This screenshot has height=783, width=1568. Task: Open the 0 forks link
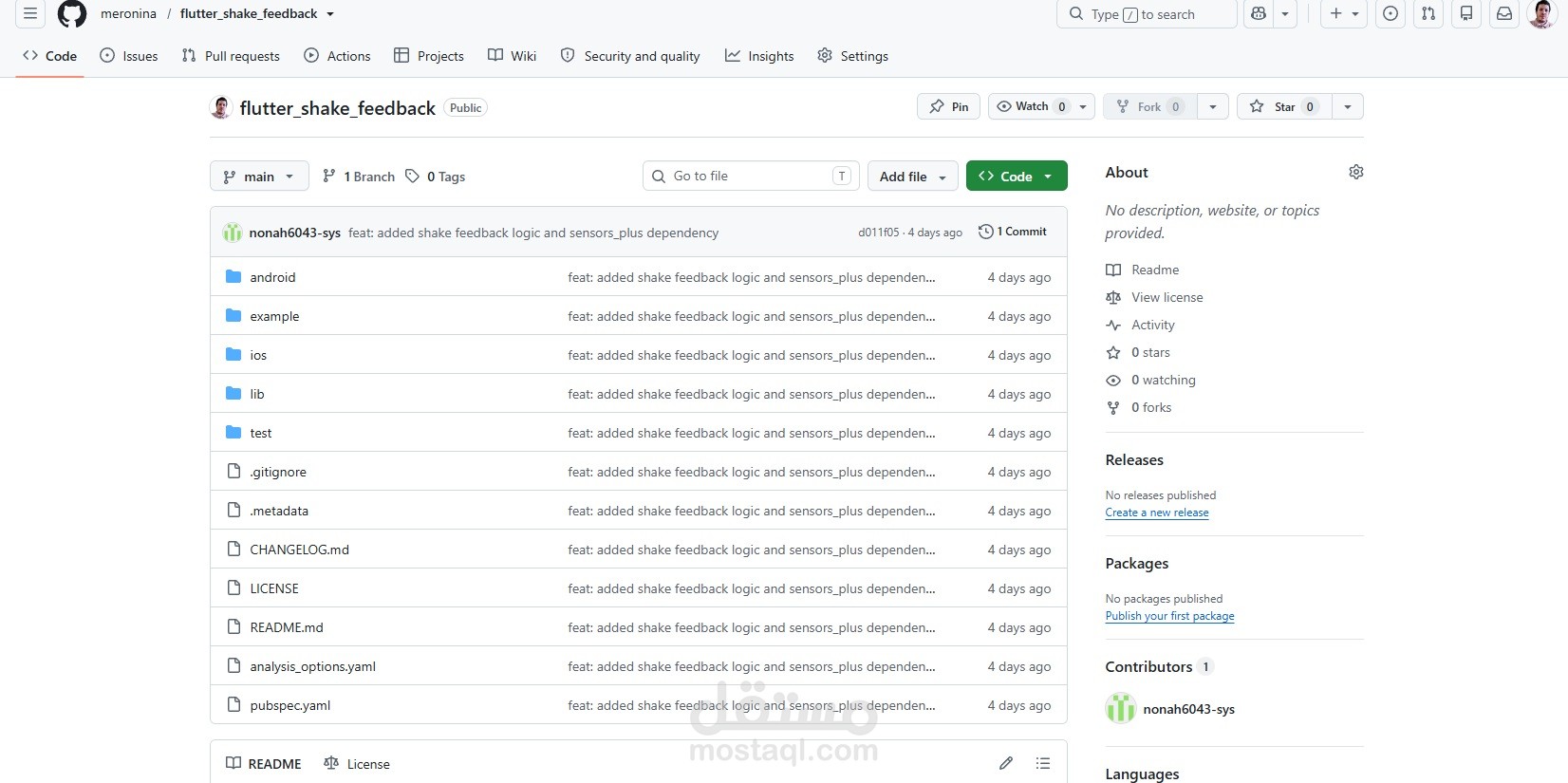click(1139, 407)
